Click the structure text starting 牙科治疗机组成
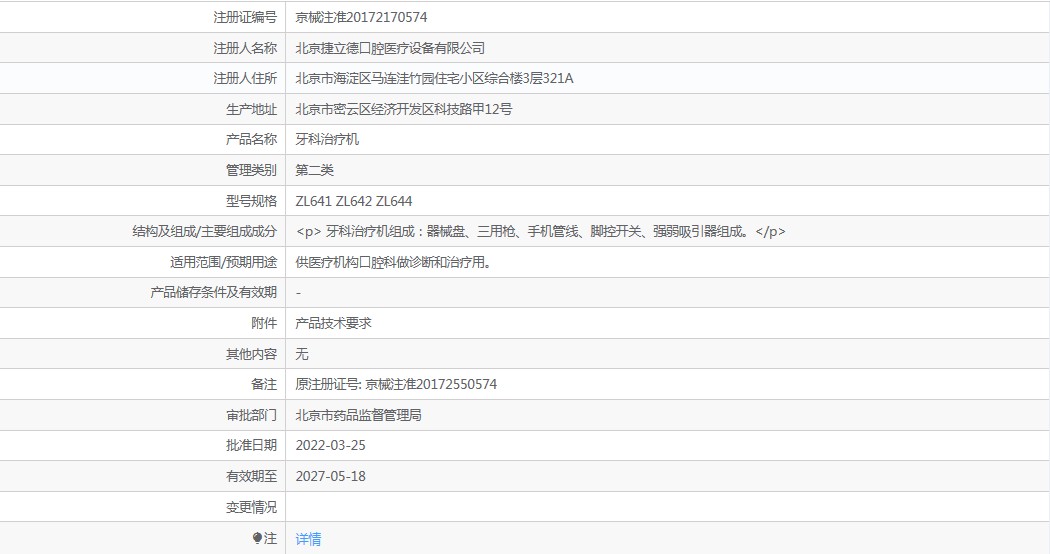This screenshot has width=1050, height=554. pos(540,232)
